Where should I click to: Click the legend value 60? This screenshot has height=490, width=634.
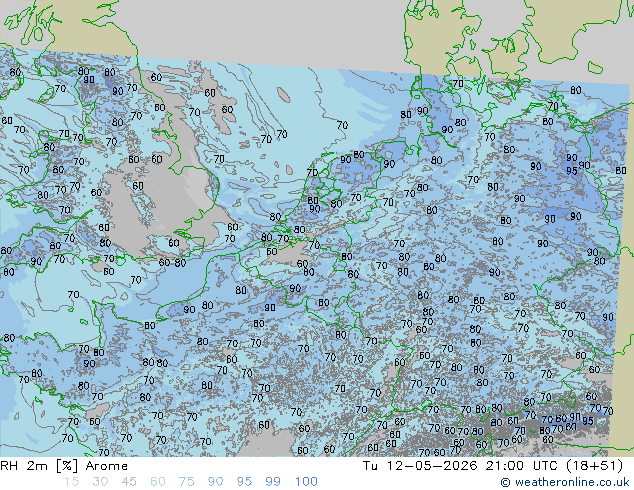coord(158,482)
